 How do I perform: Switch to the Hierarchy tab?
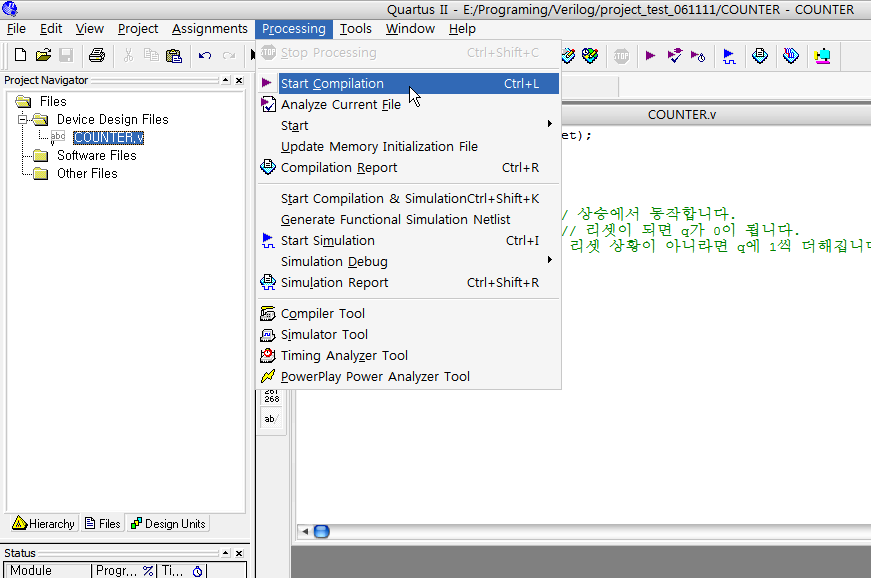pos(44,524)
